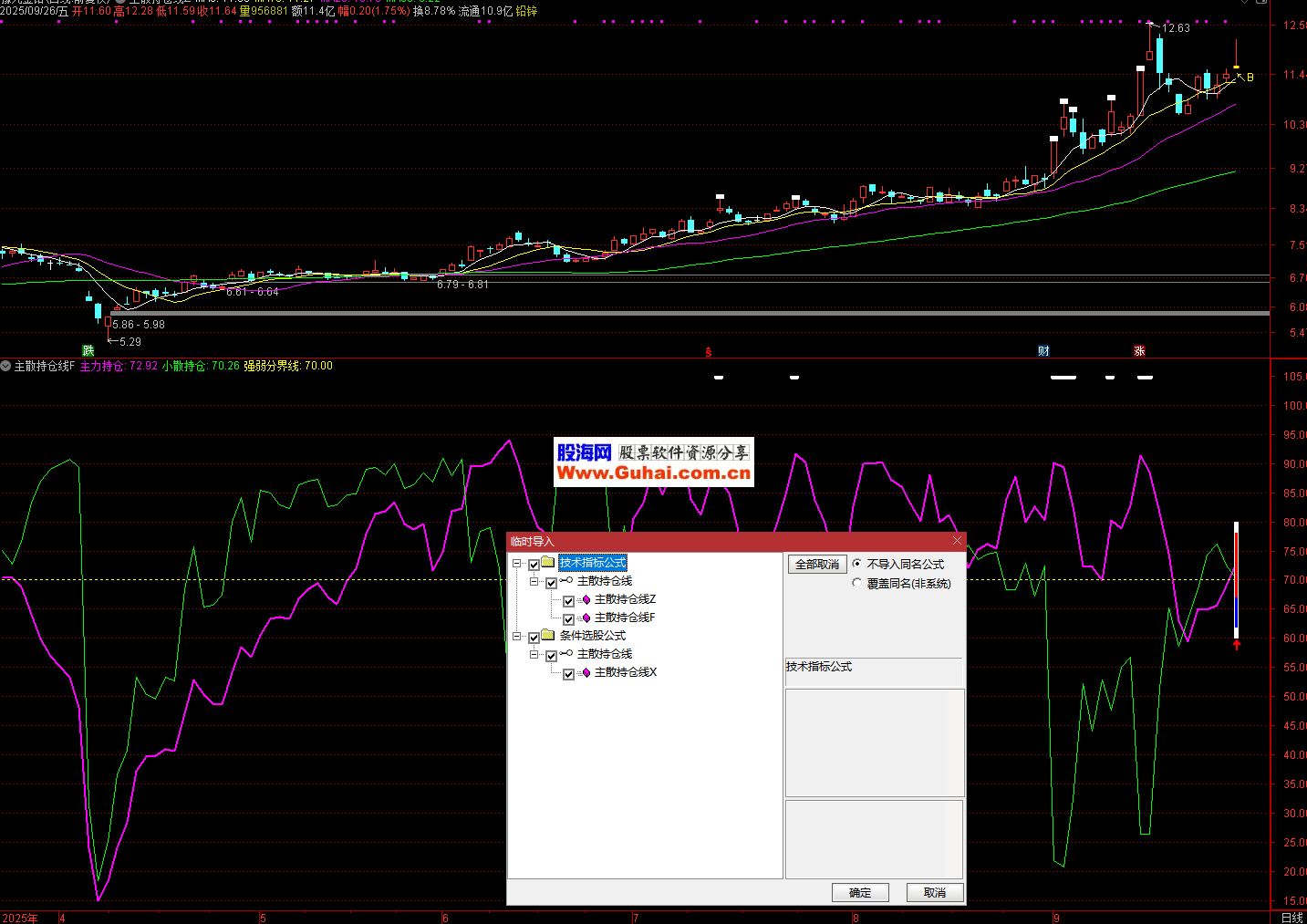Close the 临时导入 dialog
Image resolution: width=1307 pixels, height=924 pixels.
point(957,541)
